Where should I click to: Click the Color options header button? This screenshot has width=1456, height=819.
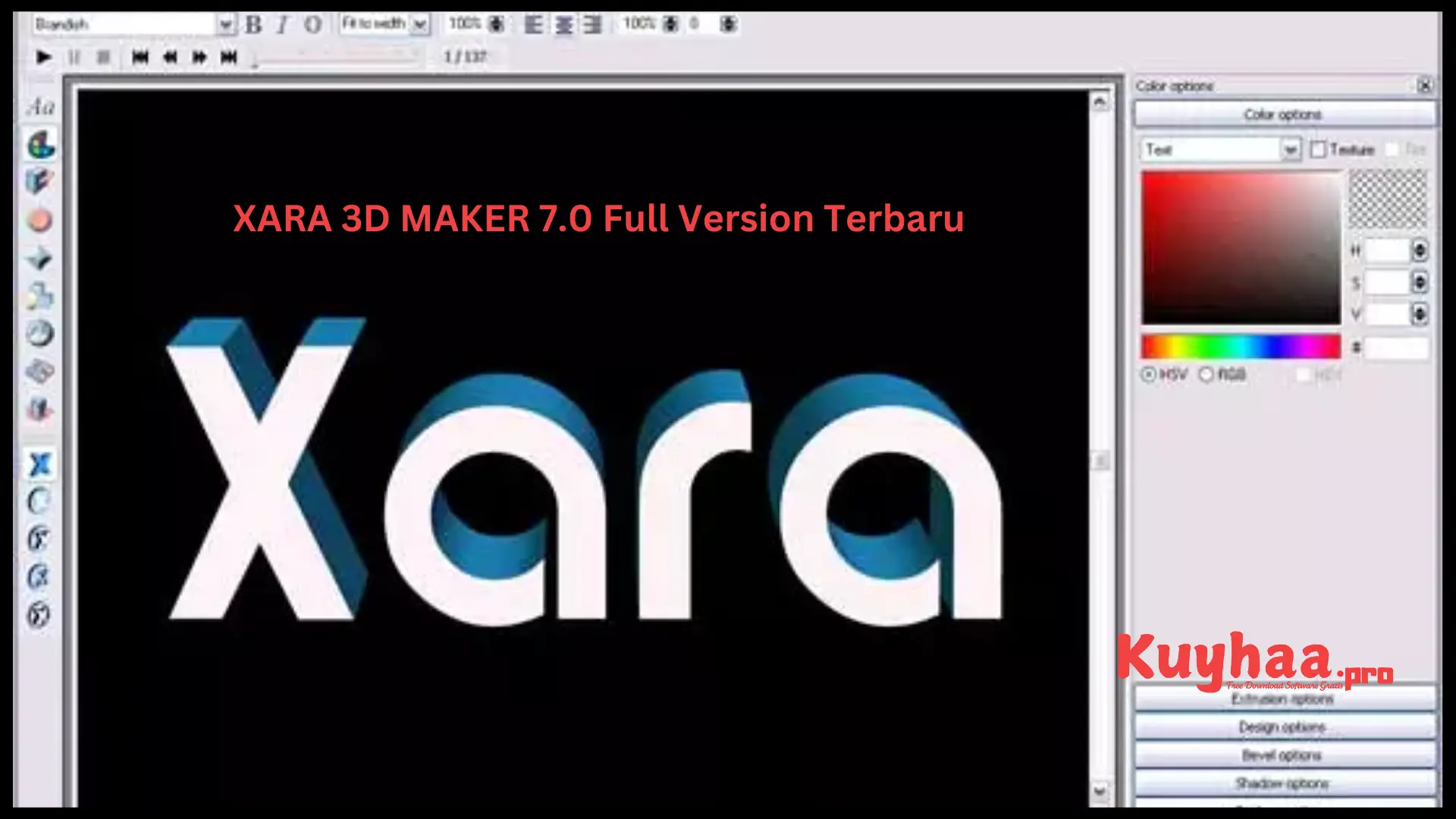pyautogui.click(x=1285, y=115)
